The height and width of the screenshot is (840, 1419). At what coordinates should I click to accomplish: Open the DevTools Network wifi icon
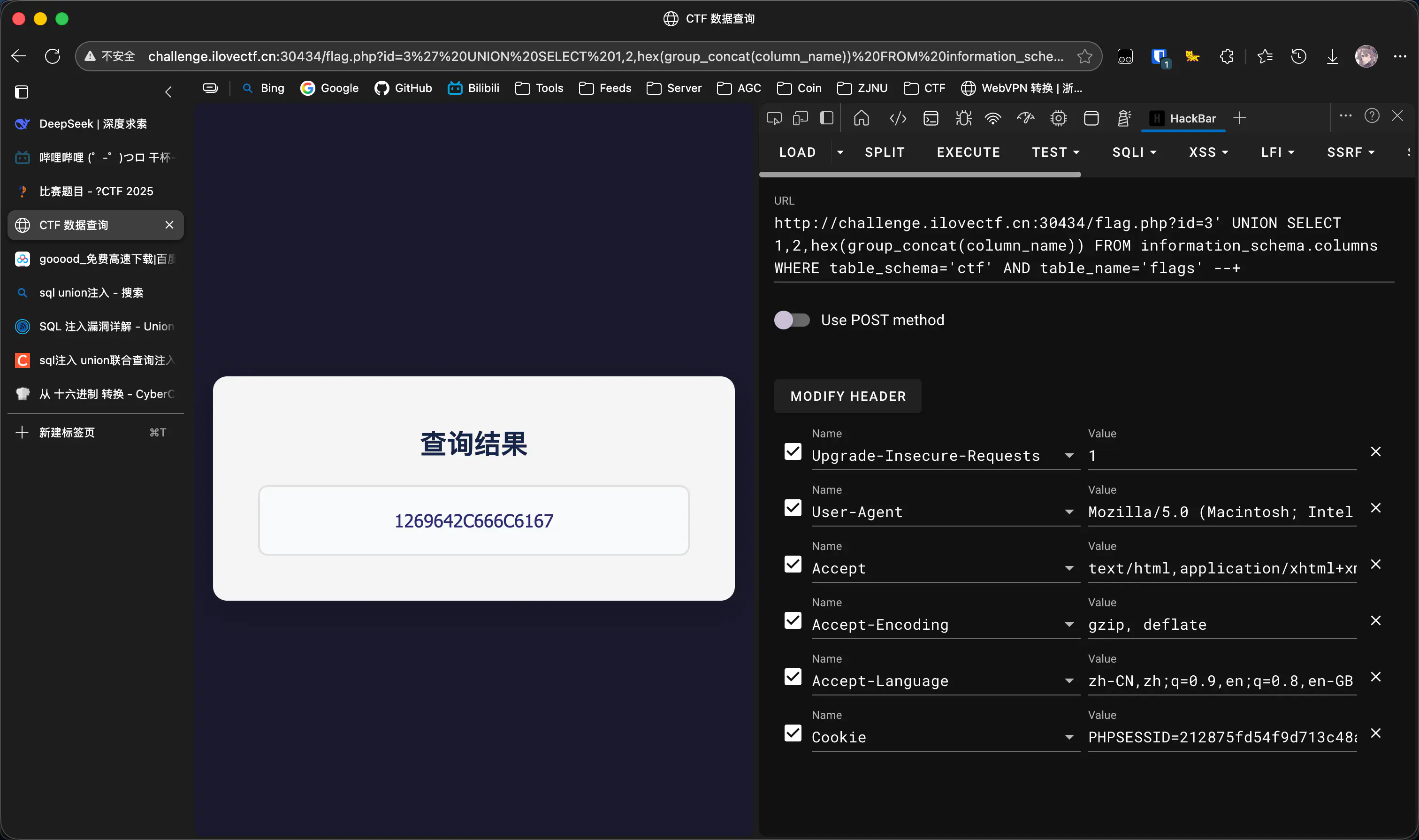993,118
